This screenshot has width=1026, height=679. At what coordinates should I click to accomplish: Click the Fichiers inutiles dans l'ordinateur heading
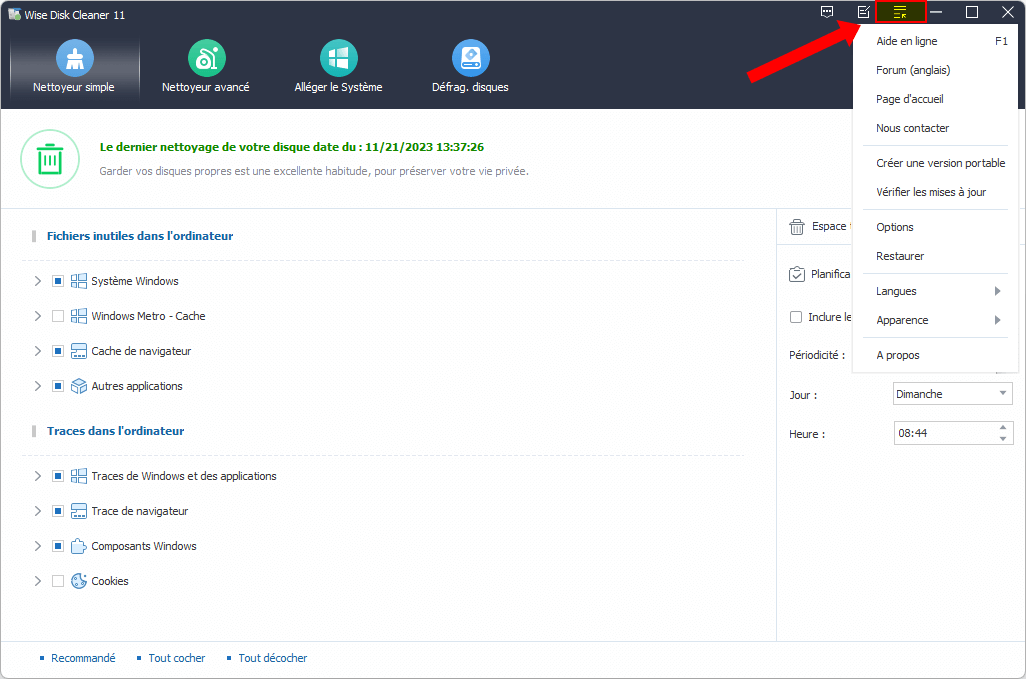click(x=140, y=236)
